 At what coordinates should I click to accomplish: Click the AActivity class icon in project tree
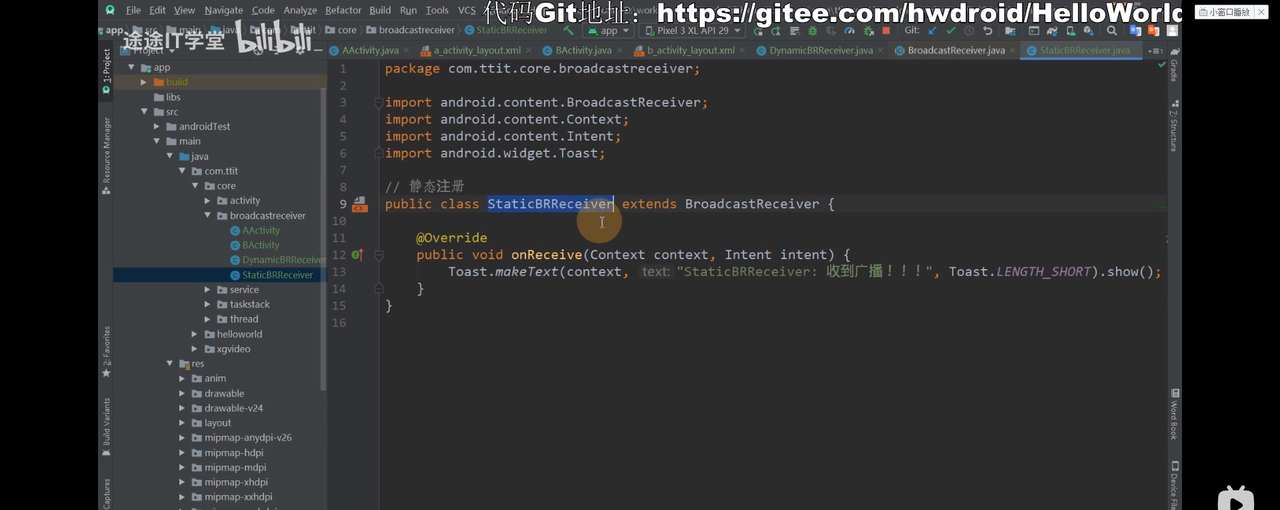point(235,231)
